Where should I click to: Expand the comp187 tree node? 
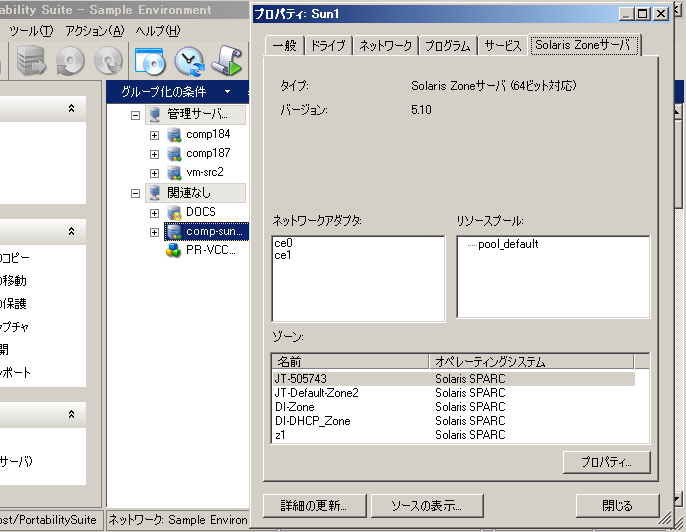click(154, 154)
